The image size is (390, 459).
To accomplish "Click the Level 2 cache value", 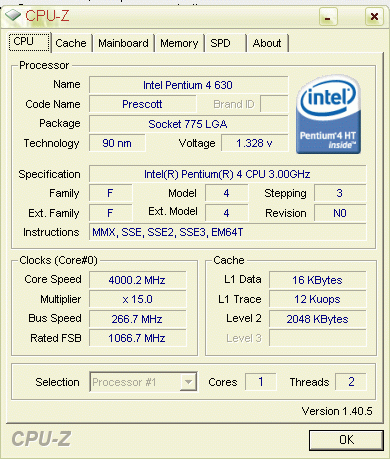I will pos(317,319).
